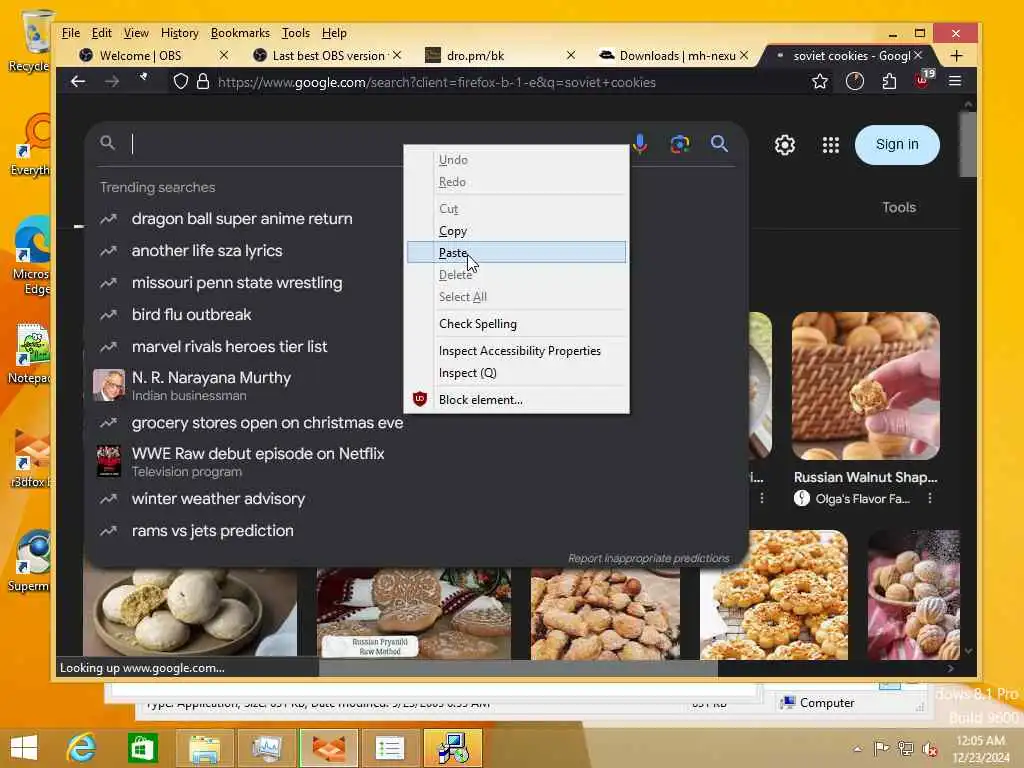Open the File menu
This screenshot has height=768, width=1024.
pyautogui.click(x=71, y=33)
